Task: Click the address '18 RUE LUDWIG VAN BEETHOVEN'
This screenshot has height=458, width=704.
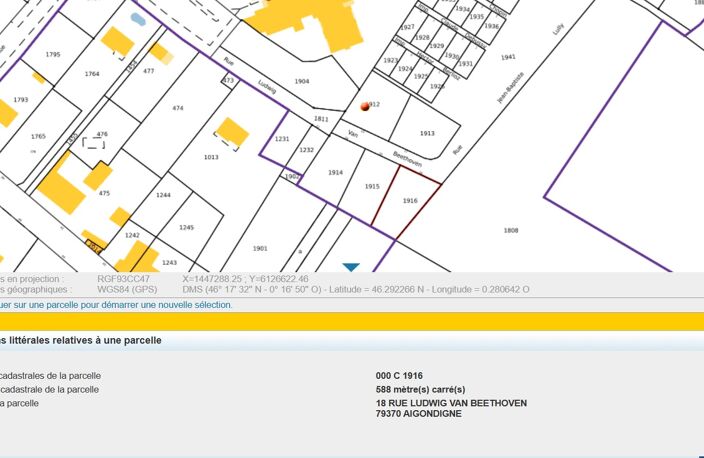Action: 451,403
